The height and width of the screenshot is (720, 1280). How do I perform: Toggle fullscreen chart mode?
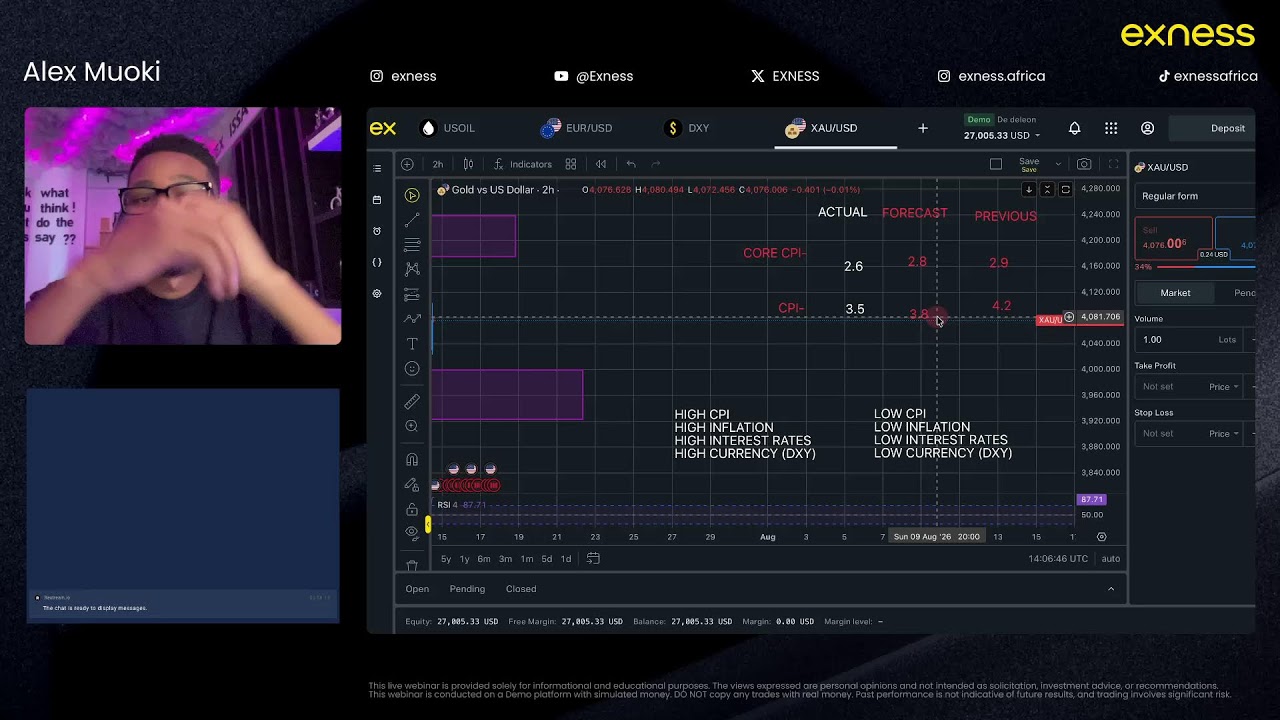coord(1113,164)
